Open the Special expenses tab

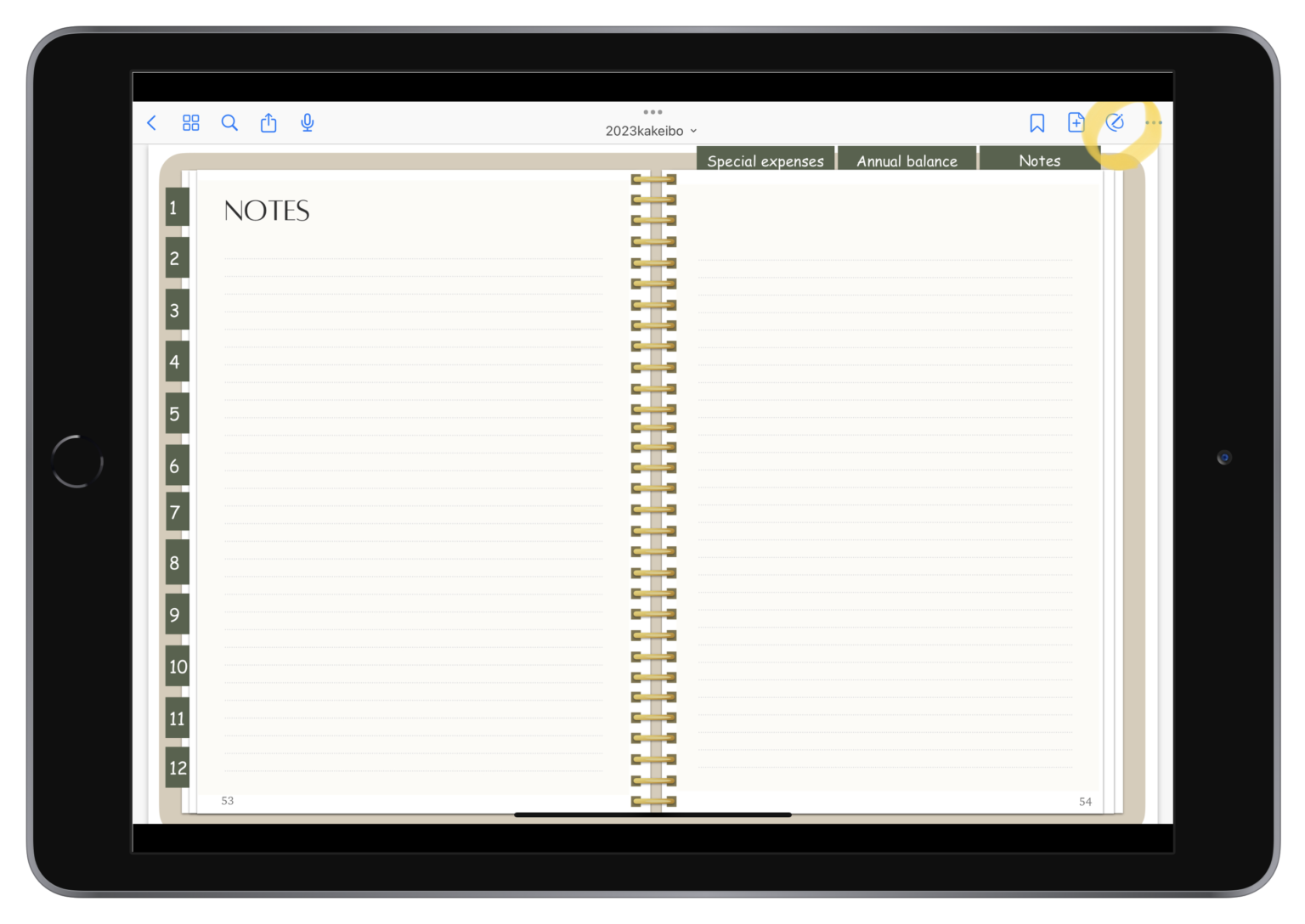coord(765,161)
